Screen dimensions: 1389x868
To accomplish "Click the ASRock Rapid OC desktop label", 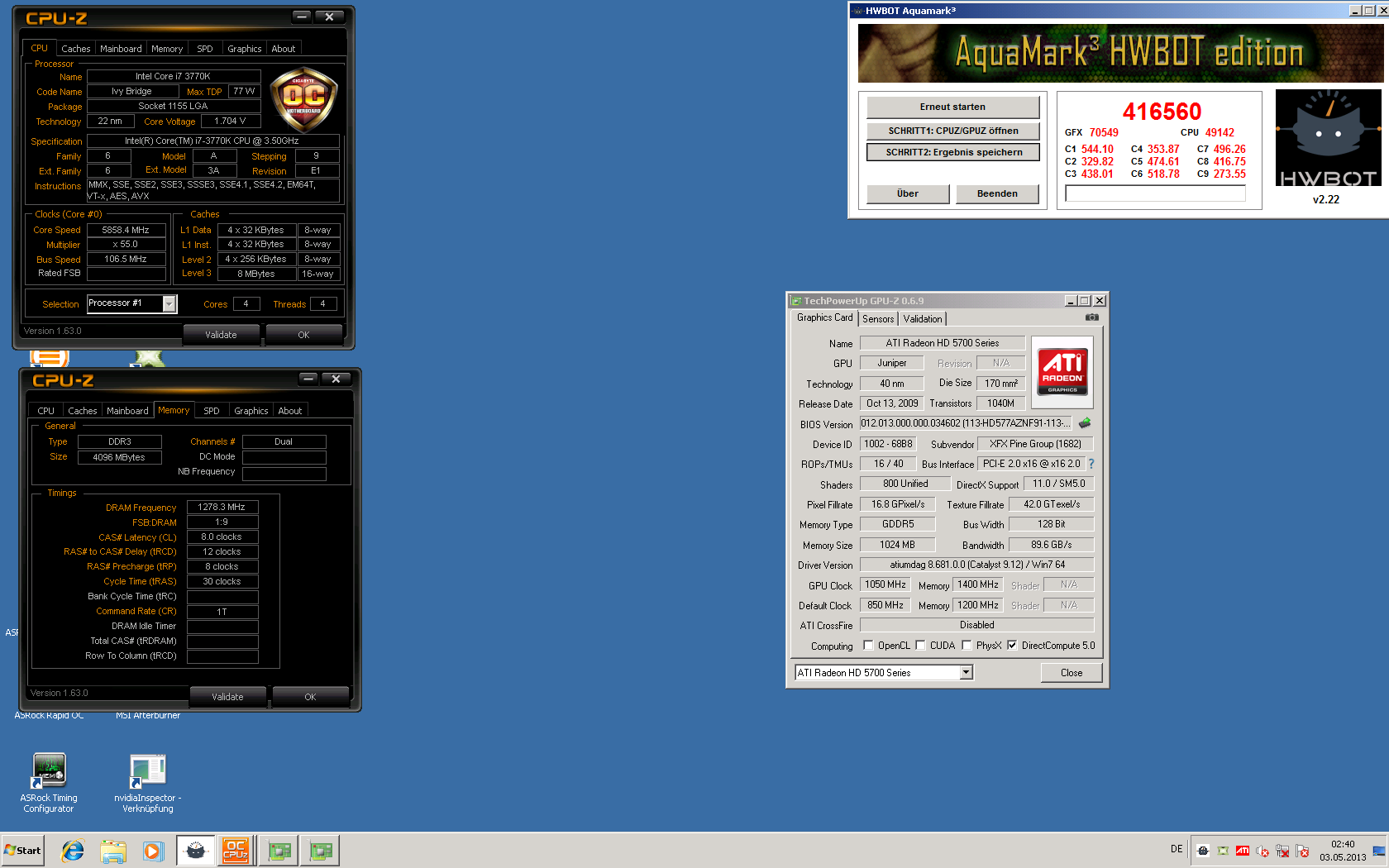I will click(49, 716).
